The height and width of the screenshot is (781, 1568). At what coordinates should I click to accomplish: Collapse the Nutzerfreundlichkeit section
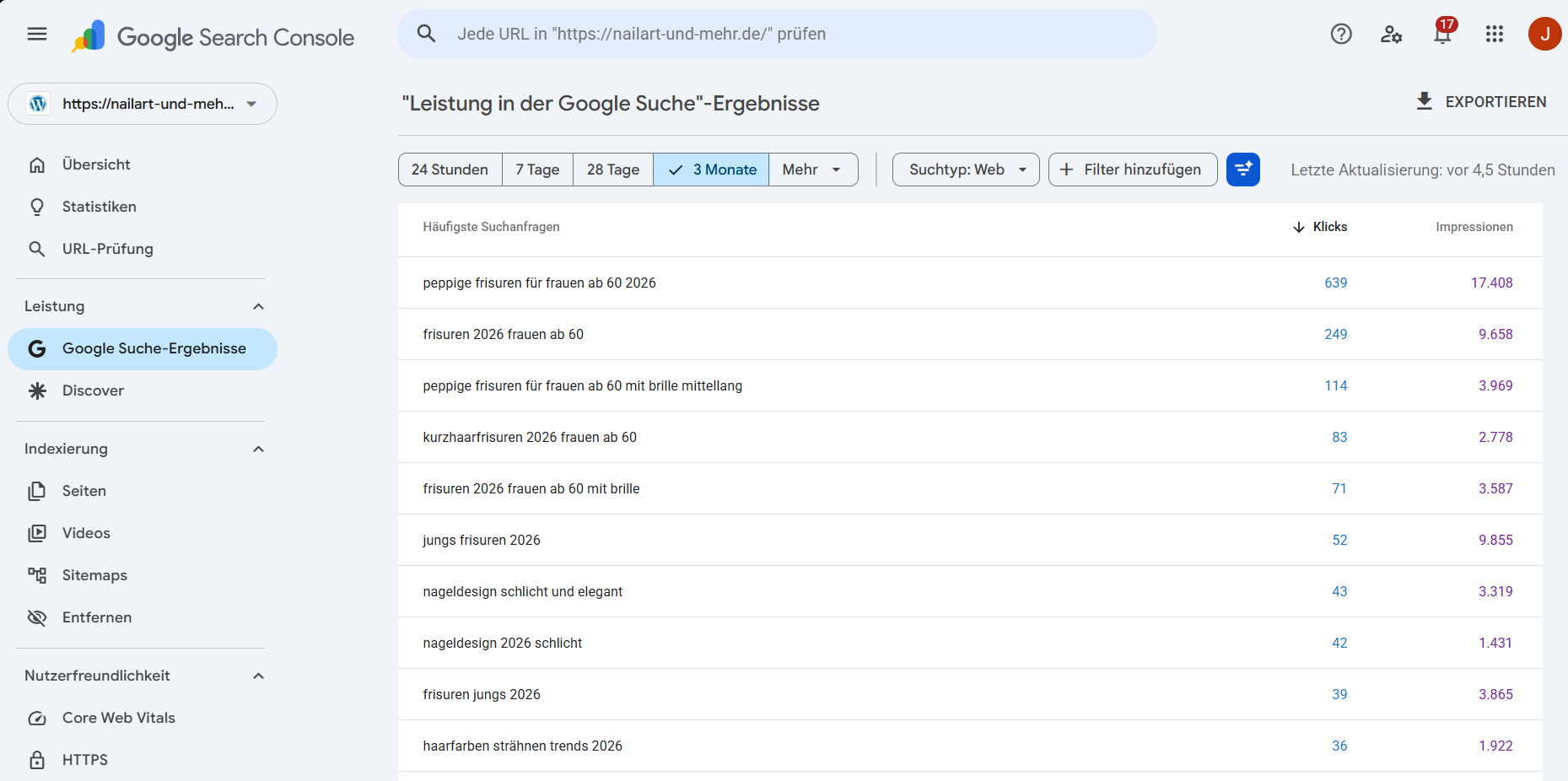(x=259, y=676)
